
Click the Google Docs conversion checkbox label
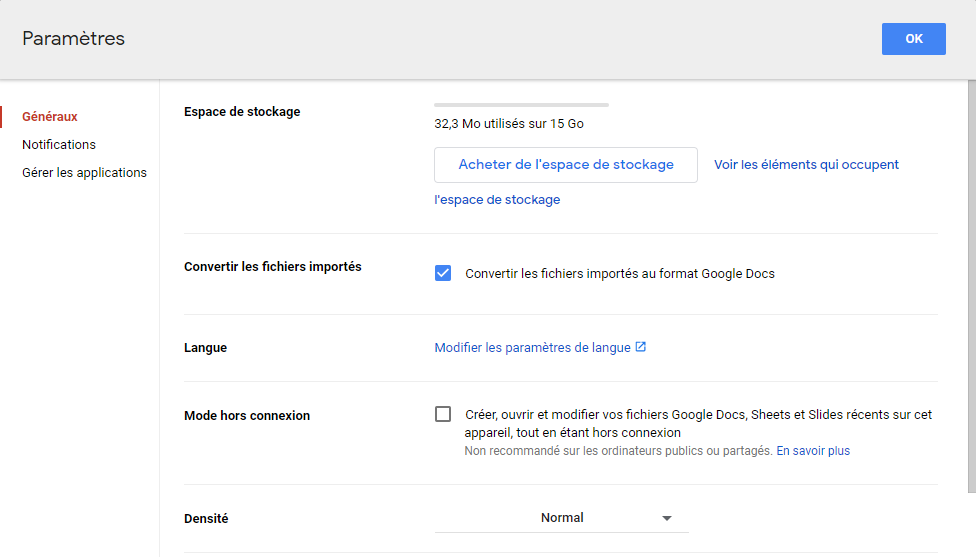[620, 273]
